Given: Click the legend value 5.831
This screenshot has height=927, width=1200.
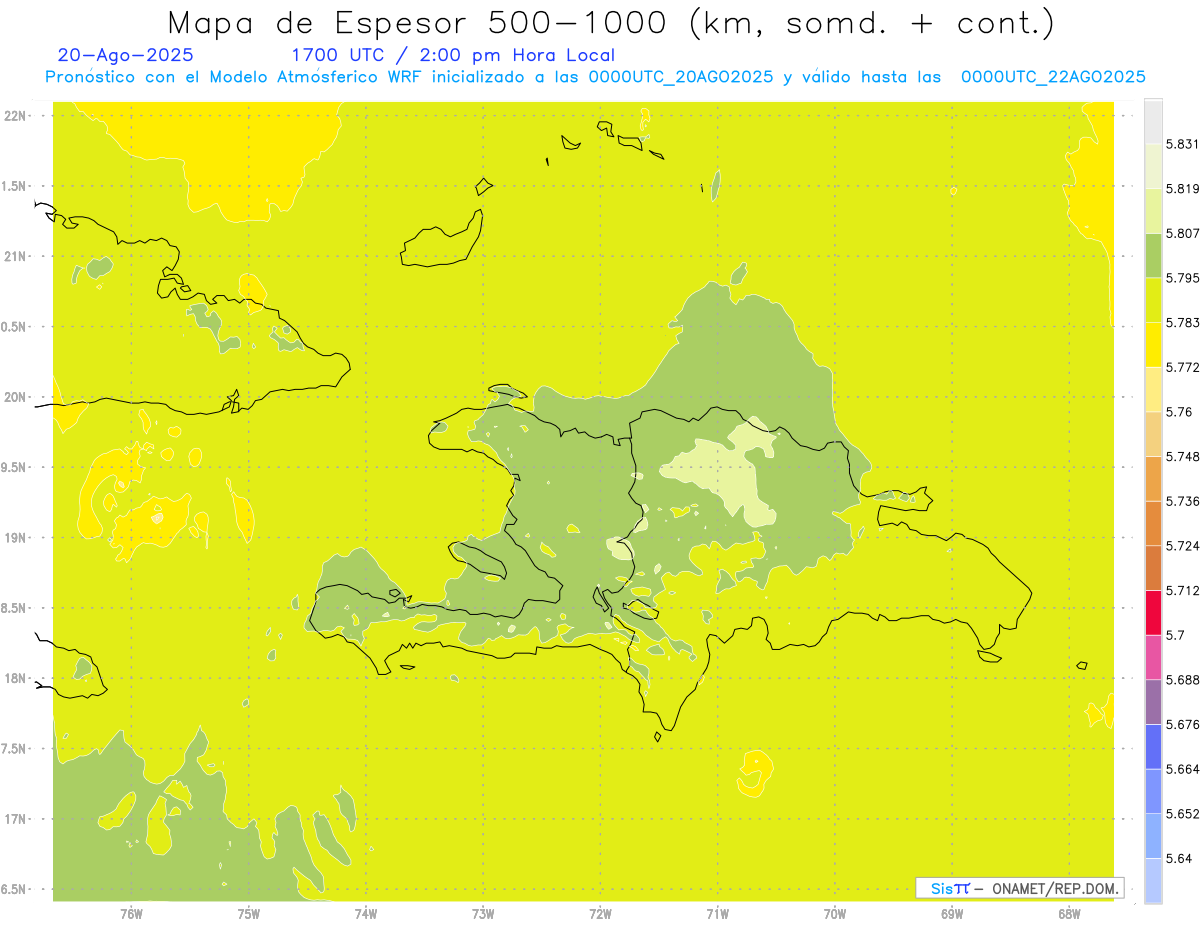Looking at the screenshot, I should pos(1182,144).
